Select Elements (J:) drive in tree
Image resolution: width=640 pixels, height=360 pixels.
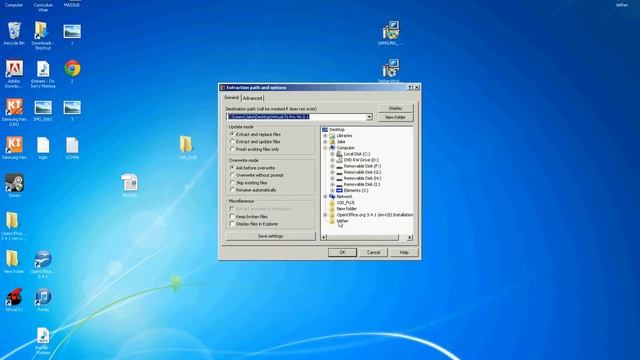coord(356,190)
